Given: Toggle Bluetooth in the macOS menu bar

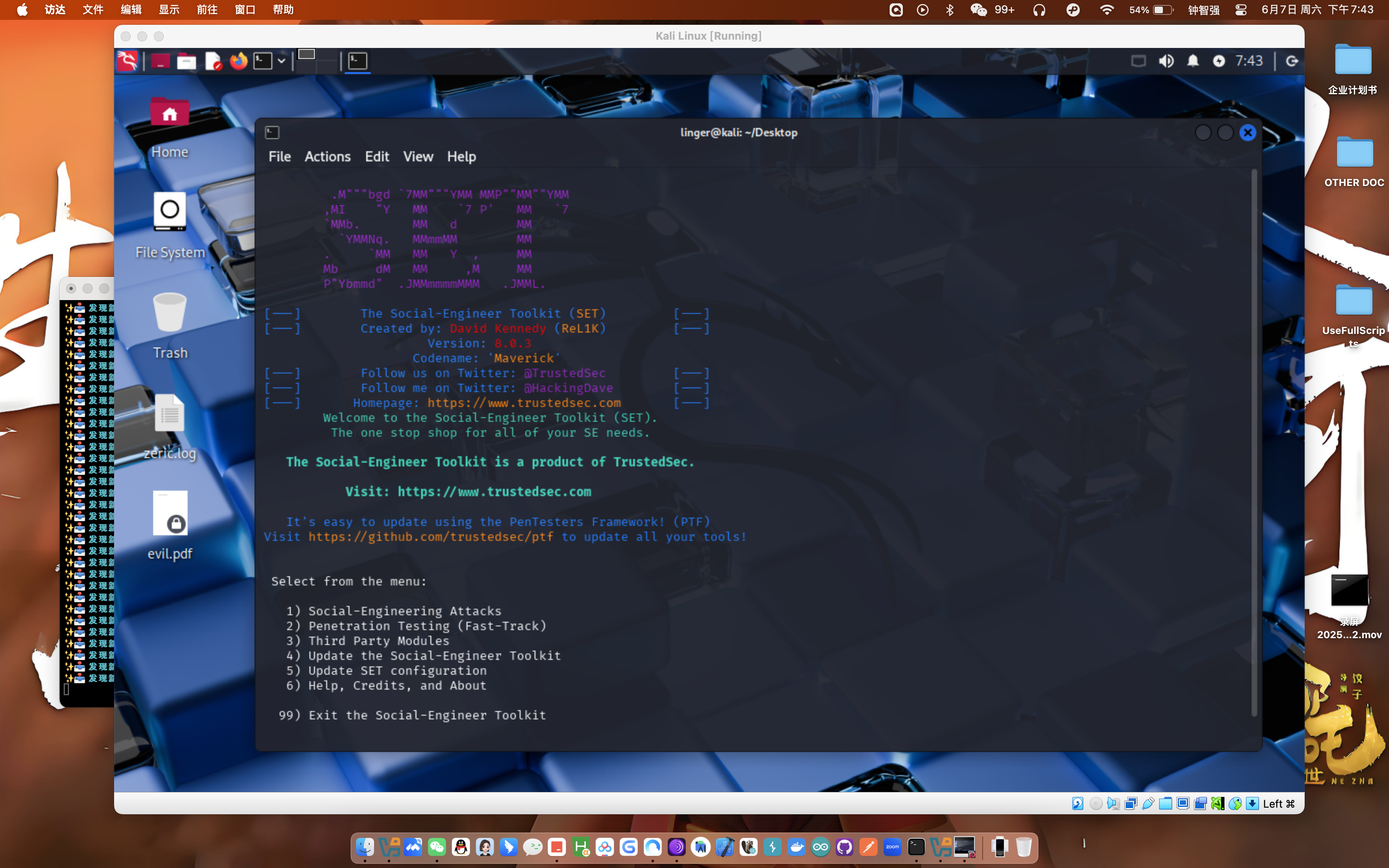Looking at the screenshot, I should 949,10.
